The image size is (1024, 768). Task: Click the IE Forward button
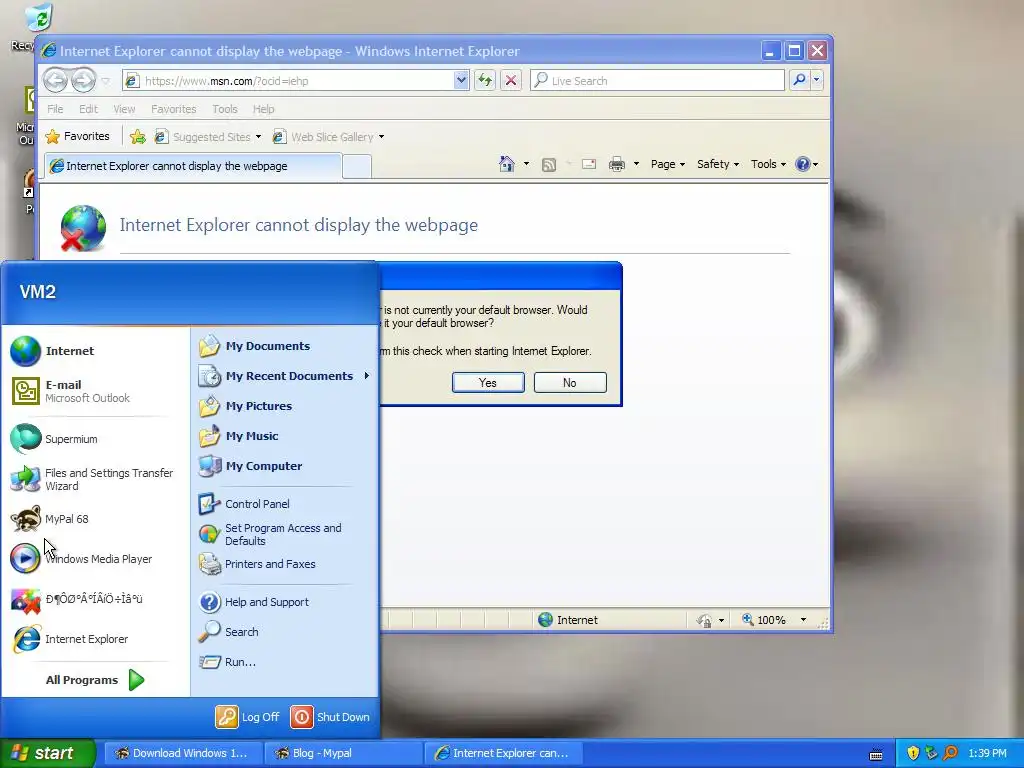click(83, 80)
